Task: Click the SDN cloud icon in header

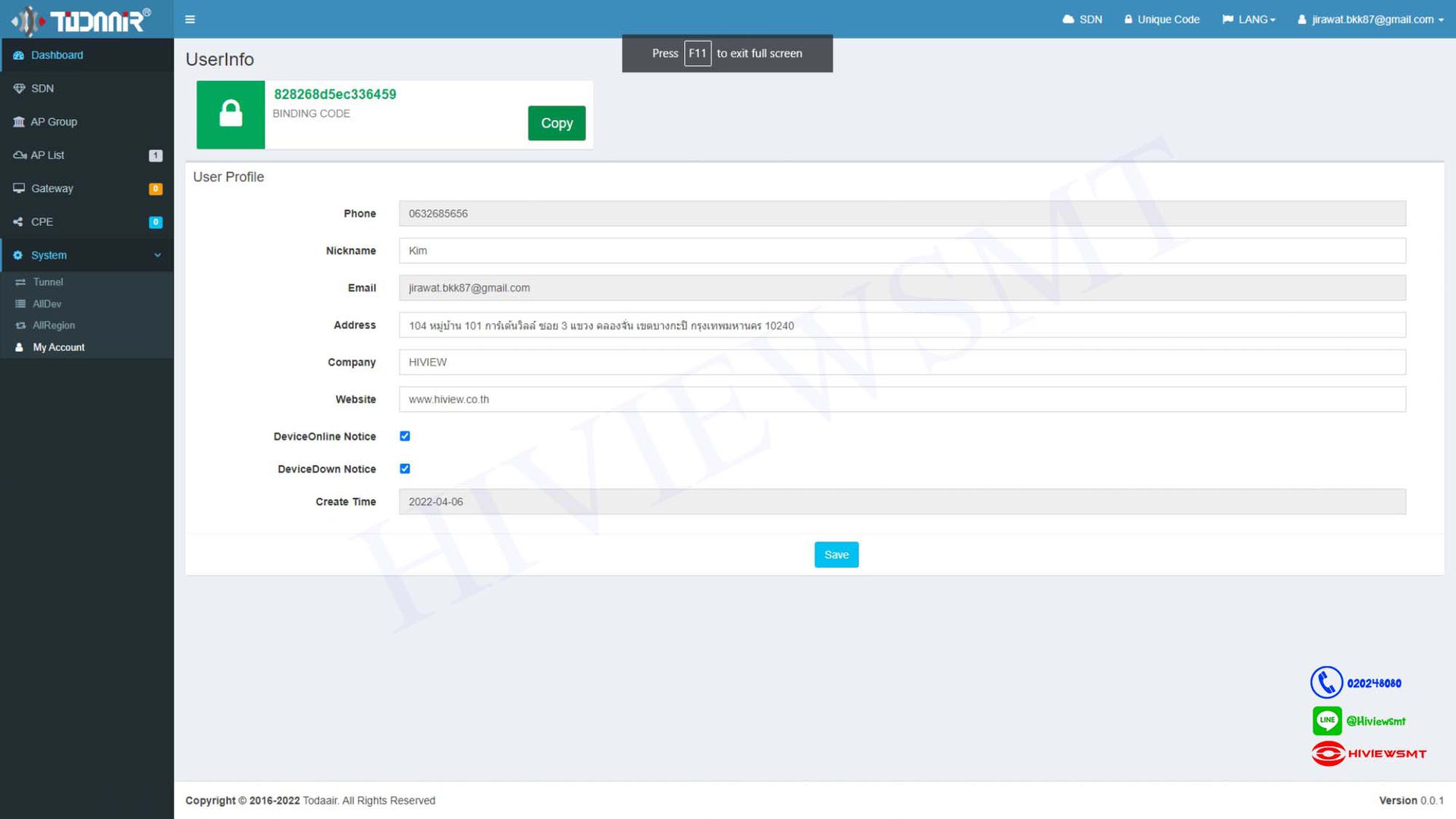Action: [x=1068, y=19]
